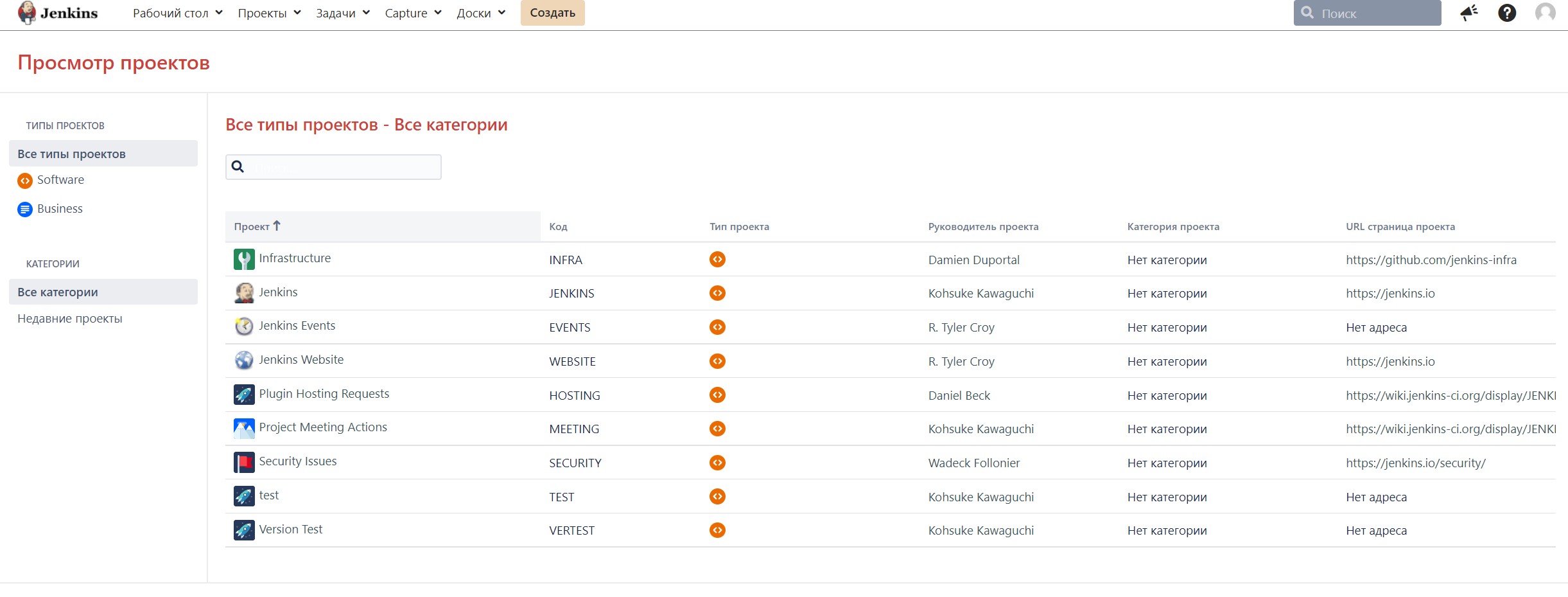Click the Создать button
The height and width of the screenshot is (597, 1568).
[552, 13]
